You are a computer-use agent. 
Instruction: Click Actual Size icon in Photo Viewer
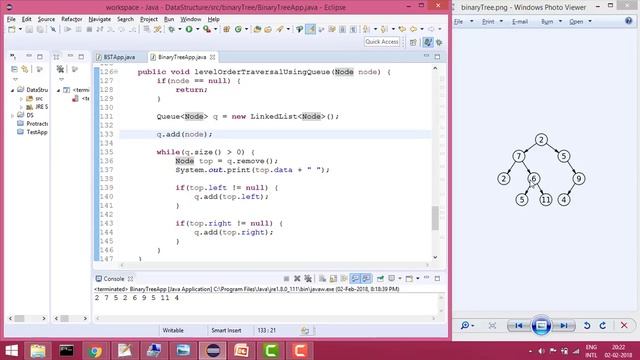(x=492, y=325)
